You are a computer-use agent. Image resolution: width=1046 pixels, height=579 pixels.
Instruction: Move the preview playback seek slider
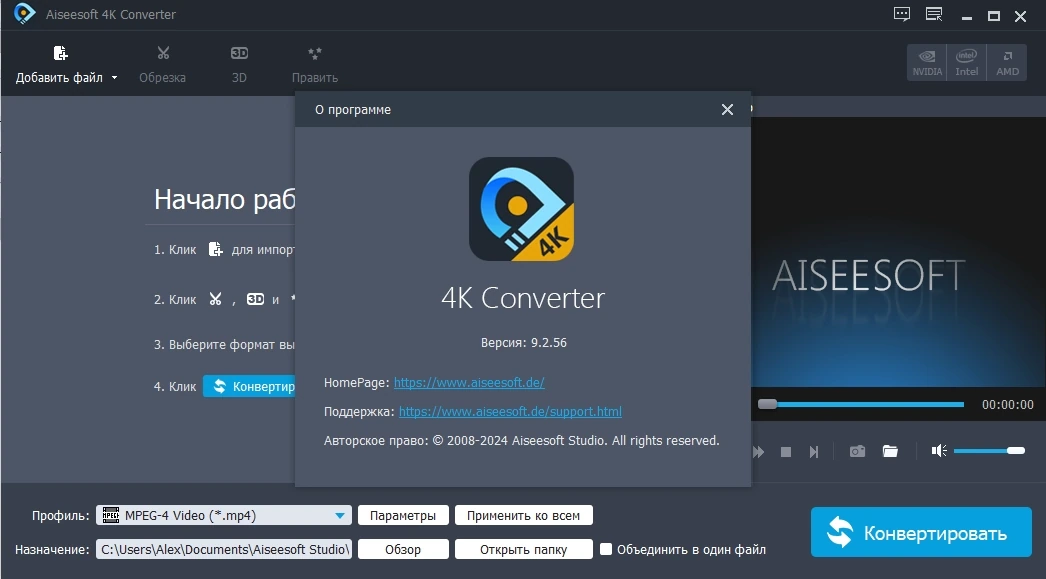[x=767, y=404]
